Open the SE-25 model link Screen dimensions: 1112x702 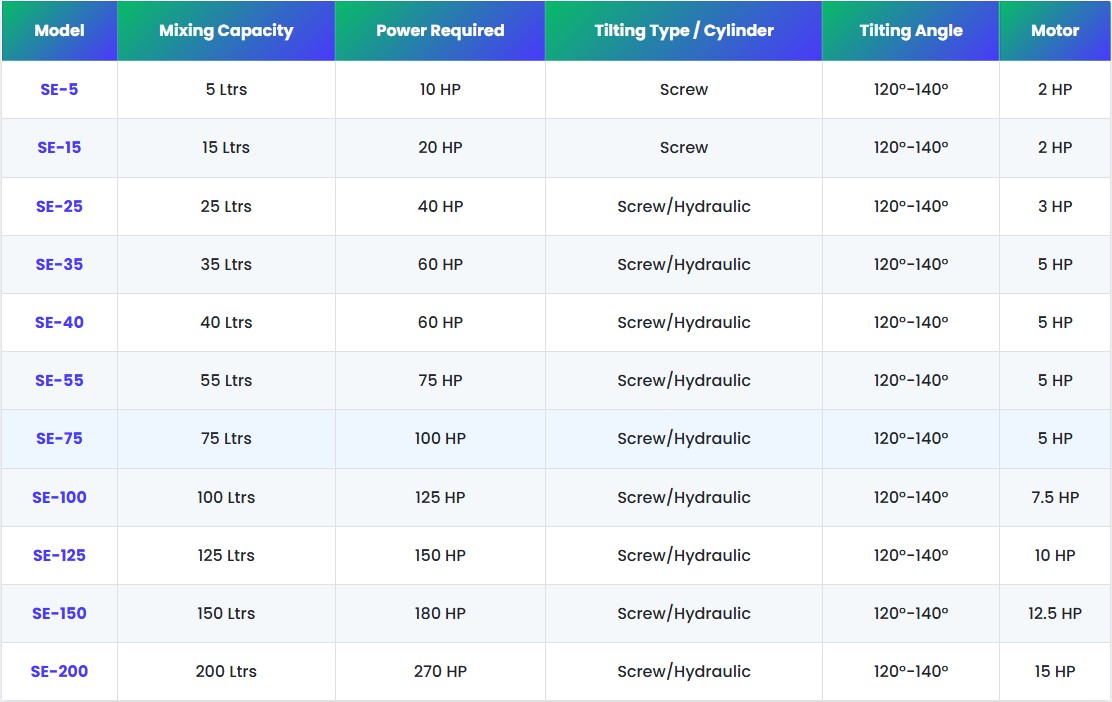[x=60, y=206]
